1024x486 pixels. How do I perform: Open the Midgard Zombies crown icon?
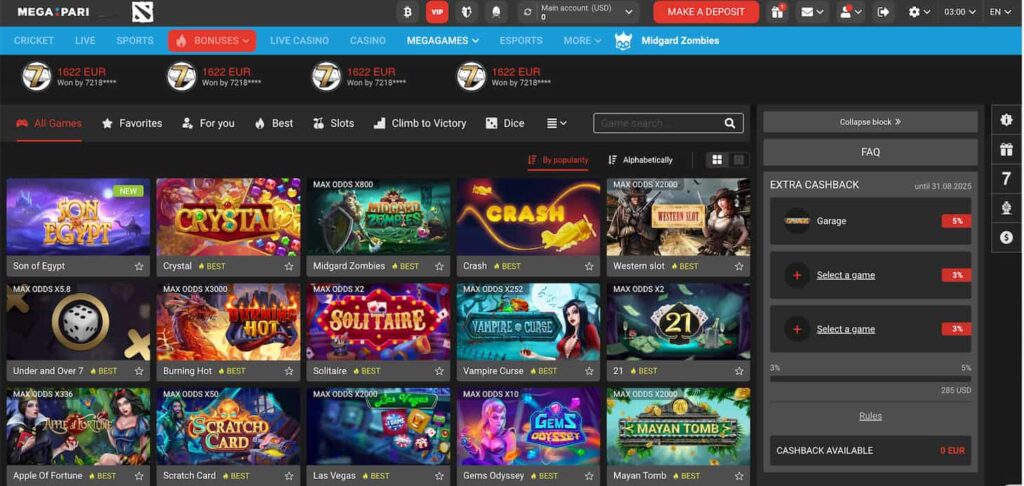623,40
